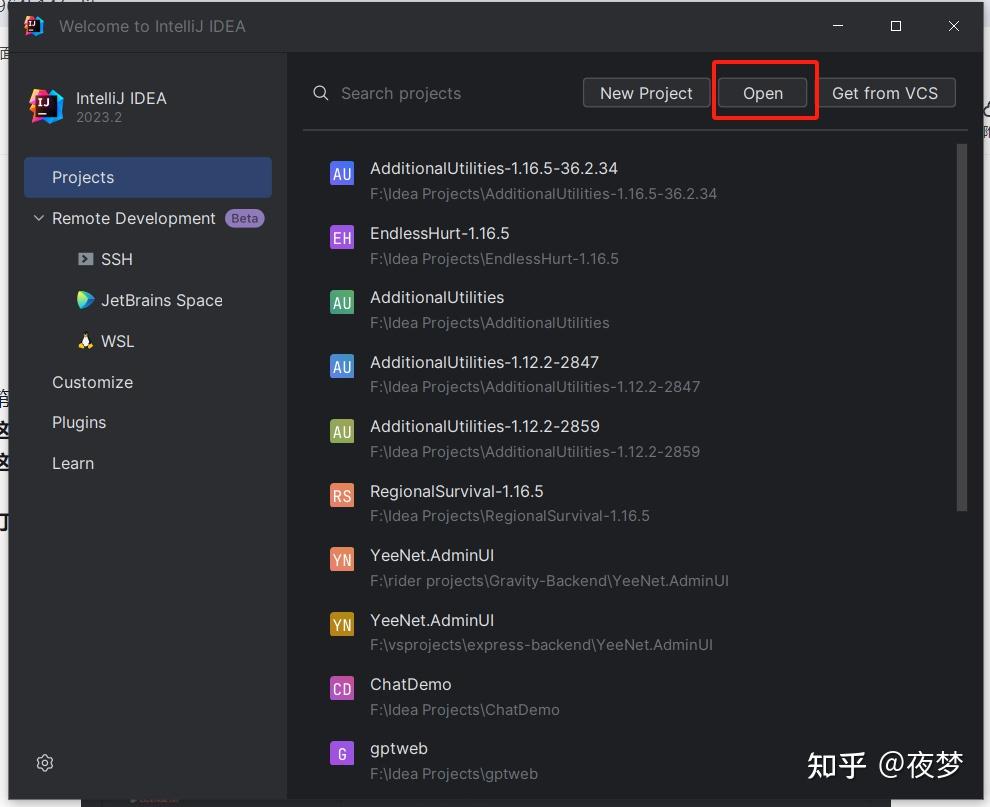The height and width of the screenshot is (807, 990).
Task: Click the JetBrains Space icon
Action: 85,300
